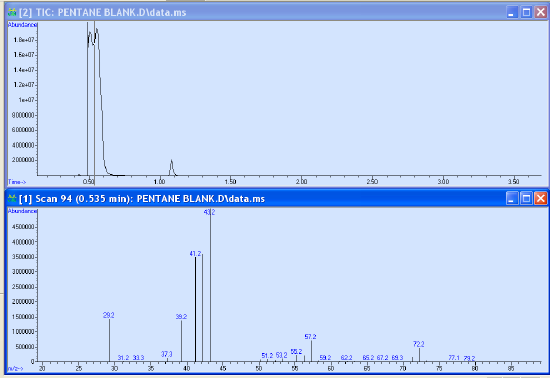Click the 33.3 peak label
Screen dimensions: 550x378
tap(139, 358)
